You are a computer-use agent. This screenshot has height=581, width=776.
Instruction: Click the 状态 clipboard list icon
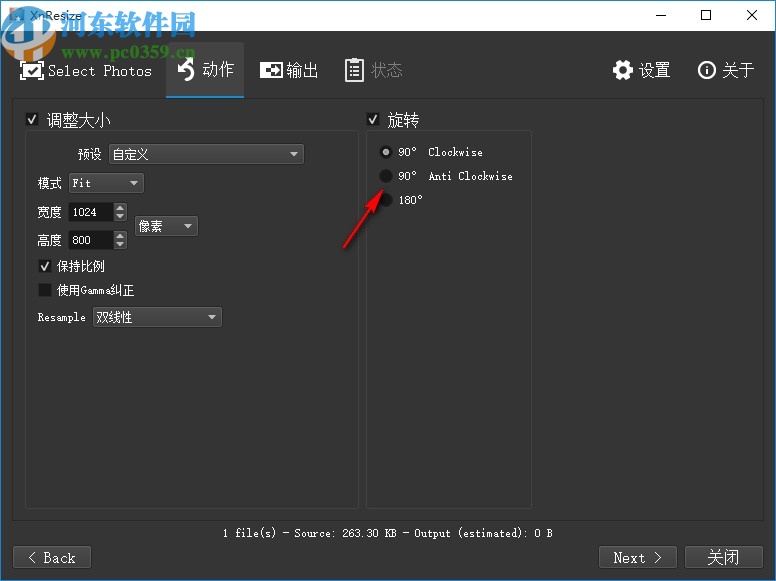point(354,70)
